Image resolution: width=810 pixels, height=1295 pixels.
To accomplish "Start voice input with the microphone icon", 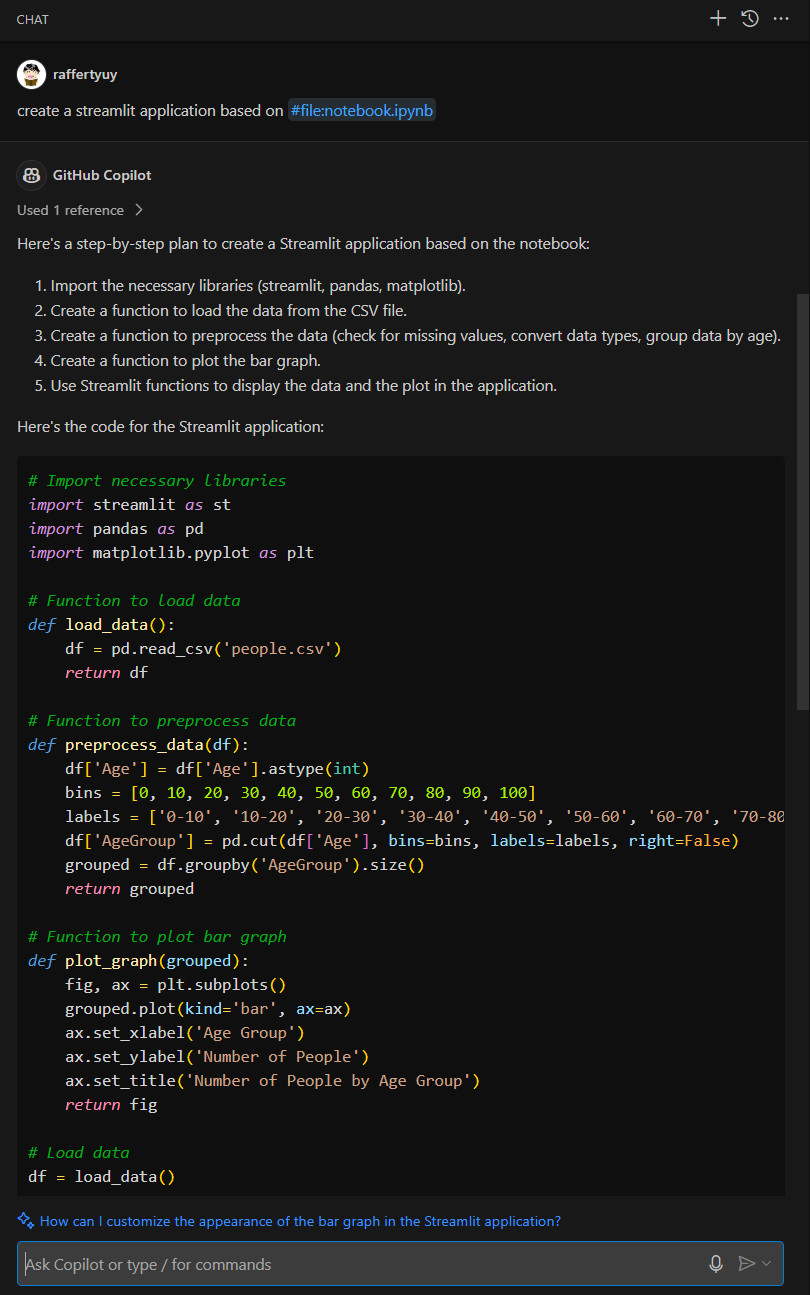I will [716, 1264].
